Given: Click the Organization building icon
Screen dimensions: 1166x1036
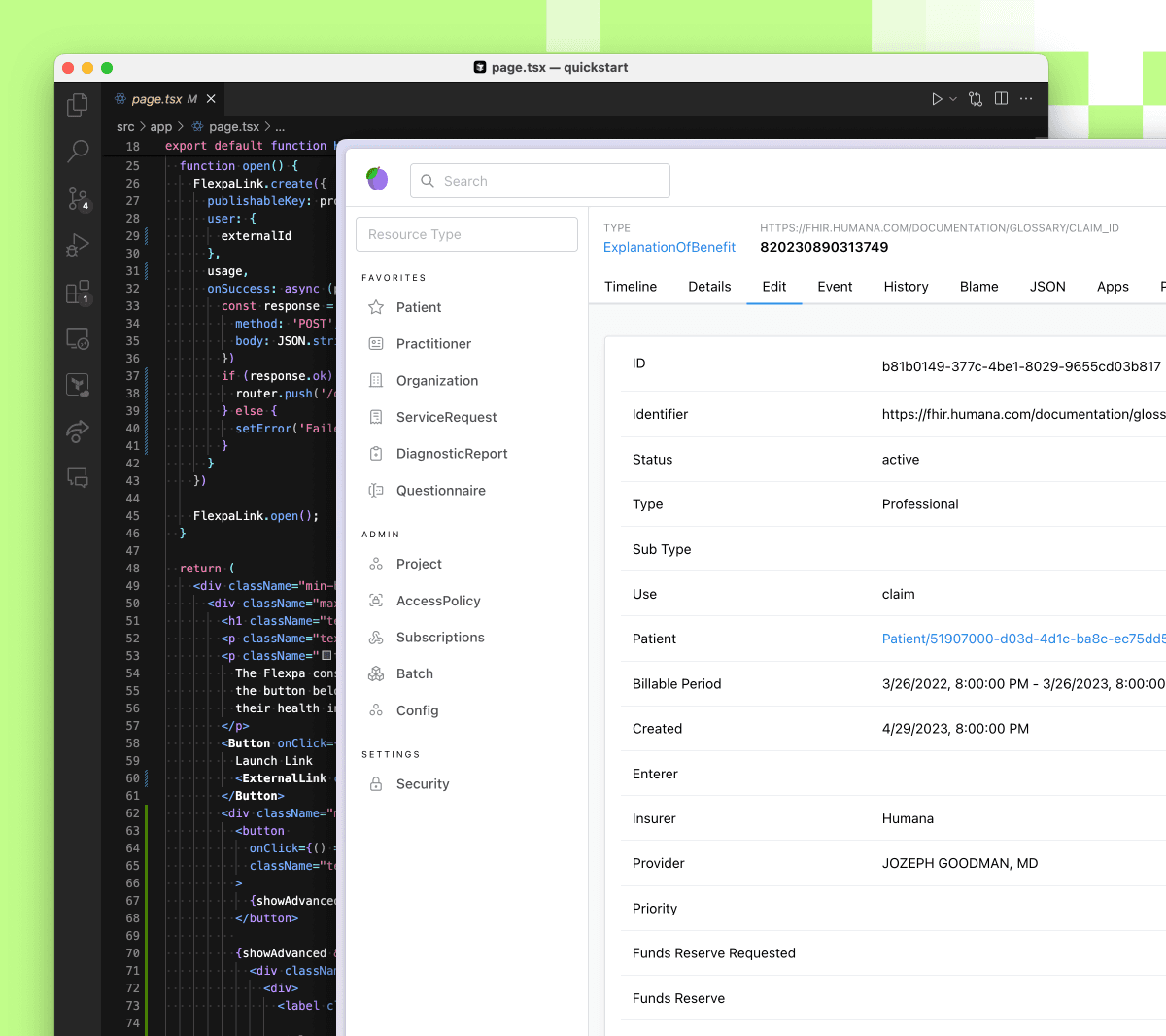Looking at the screenshot, I should pos(376,381).
